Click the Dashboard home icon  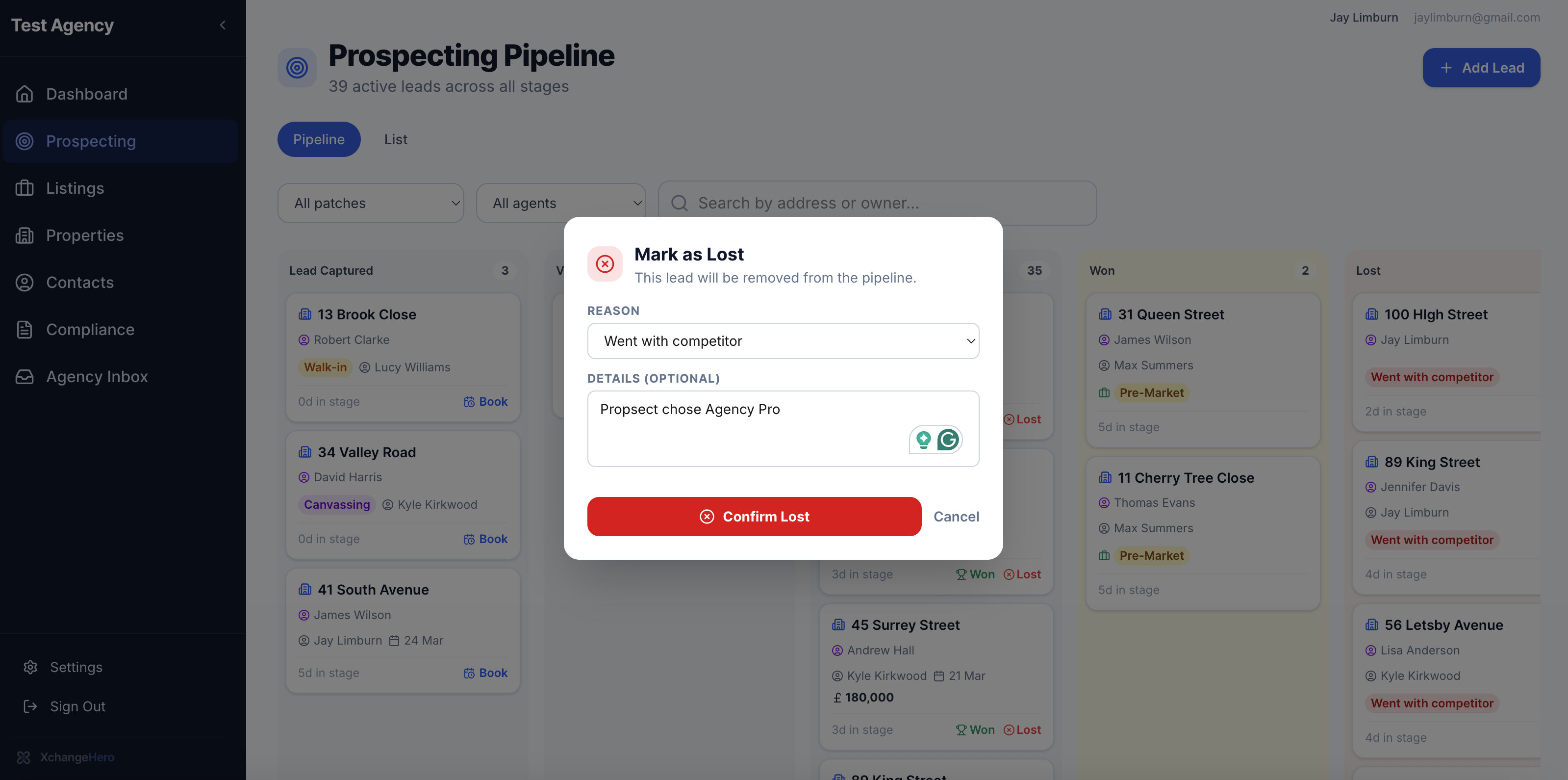click(x=25, y=94)
